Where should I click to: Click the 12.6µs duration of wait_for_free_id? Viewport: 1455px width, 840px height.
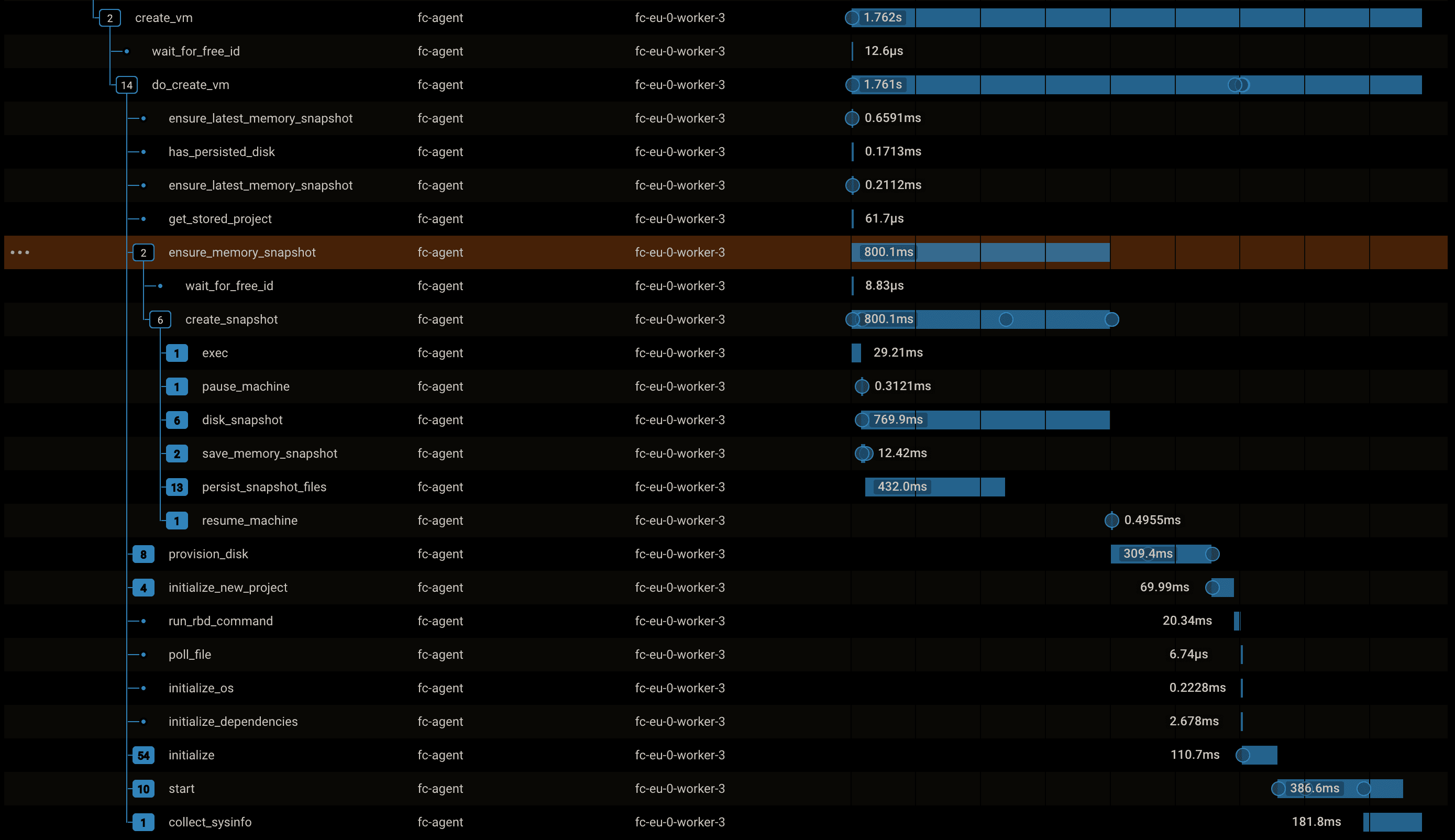(x=883, y=51)
